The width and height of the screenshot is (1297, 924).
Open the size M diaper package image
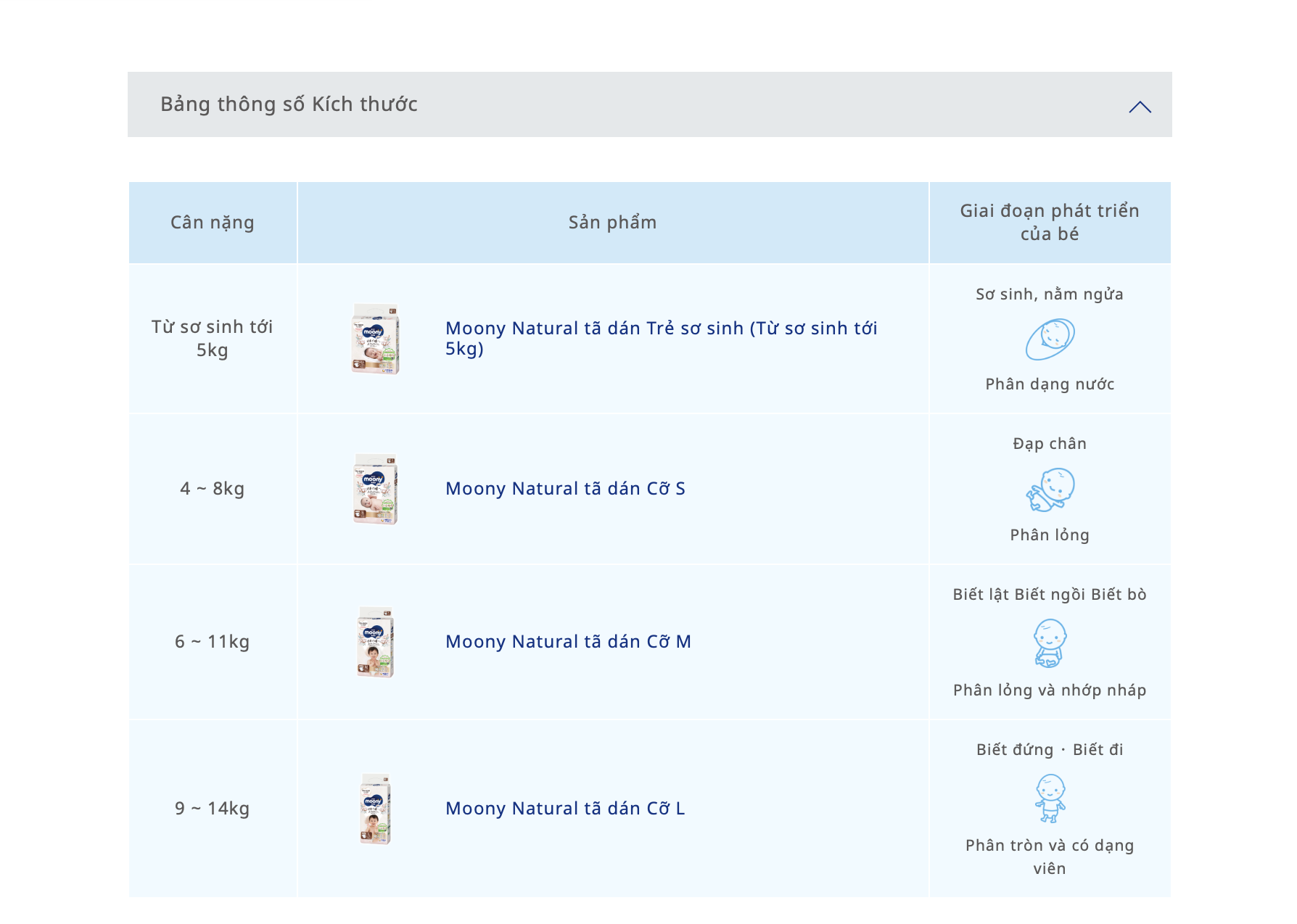[x=375, y=642]
